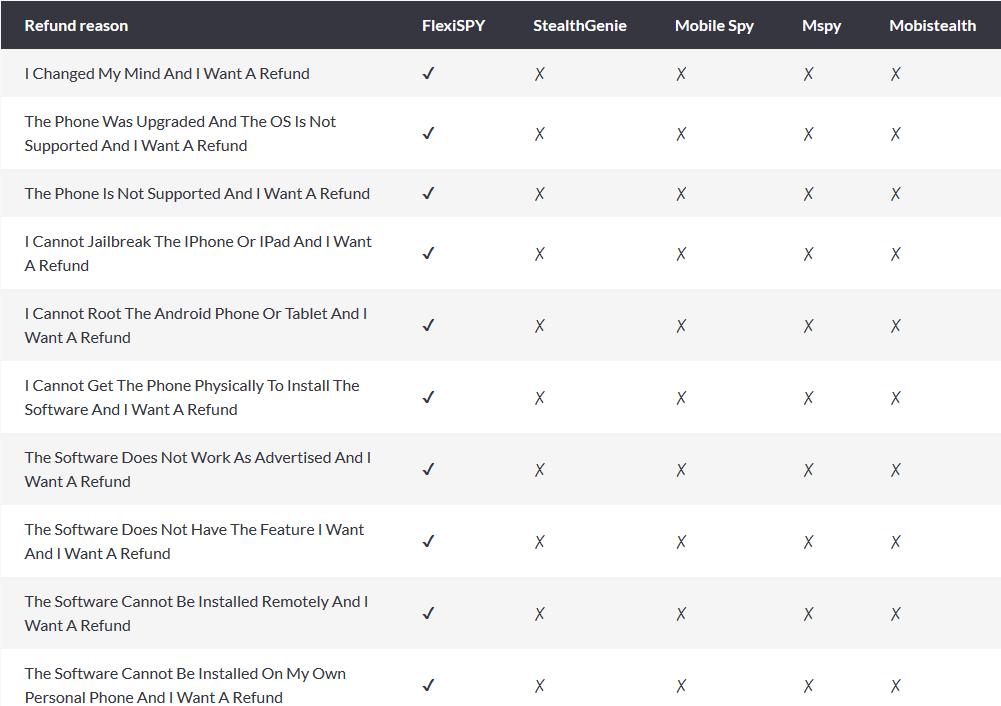Screen dimensions: 1001x706
Task: Select the 'Refund reason' column header
Action: point(76,26)
